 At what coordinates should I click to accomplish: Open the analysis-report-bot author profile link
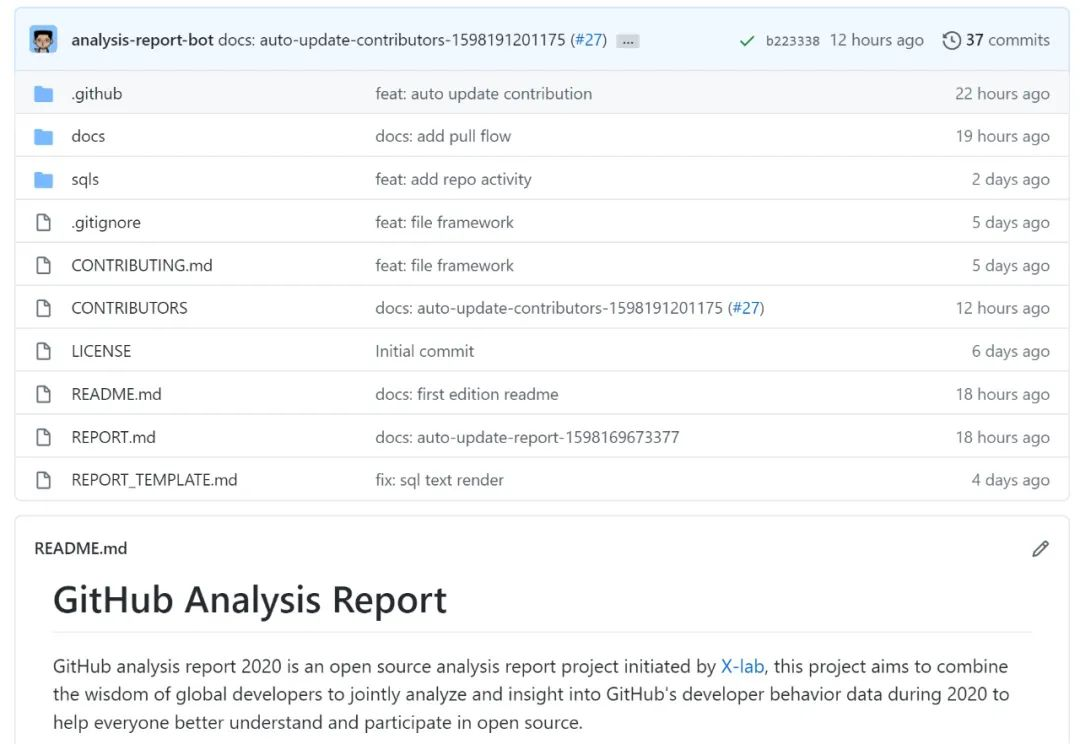click(x=142, y=40)
